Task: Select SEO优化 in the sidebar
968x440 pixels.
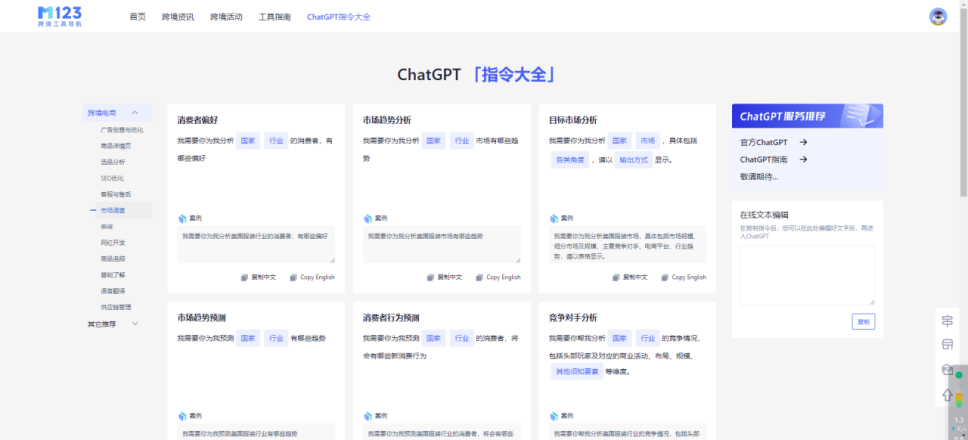Action: [112, 178]
